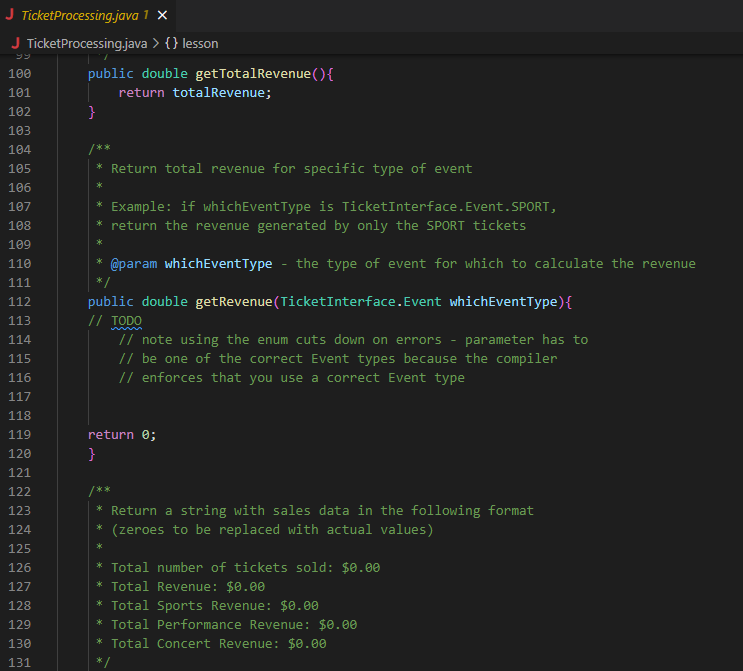Click the getTotalRevenue method name
Viewport: 743px width, 671px height.
point(253,74)
